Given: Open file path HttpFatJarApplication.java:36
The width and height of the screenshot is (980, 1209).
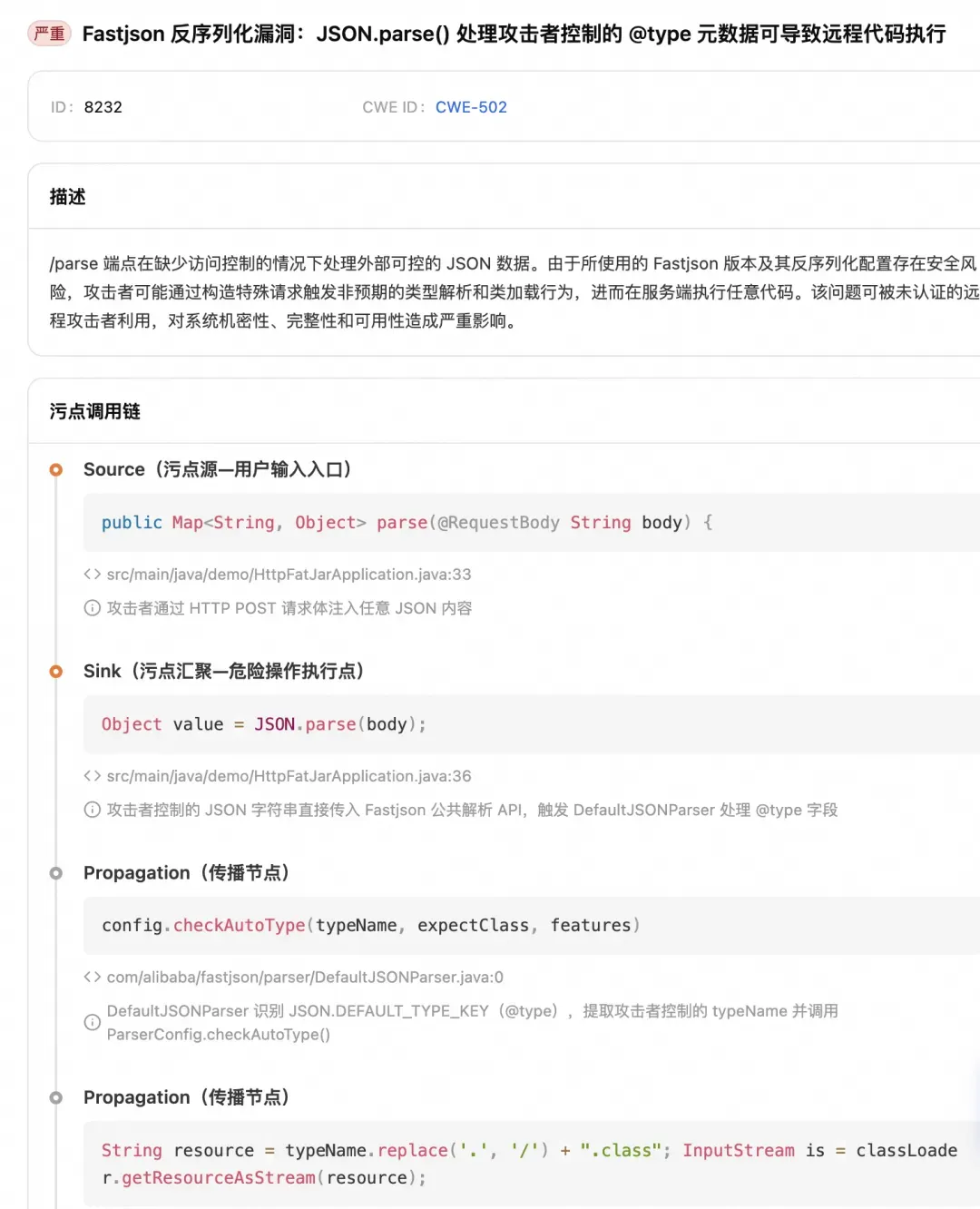Looking at the screenshot, I should (289, 776).
